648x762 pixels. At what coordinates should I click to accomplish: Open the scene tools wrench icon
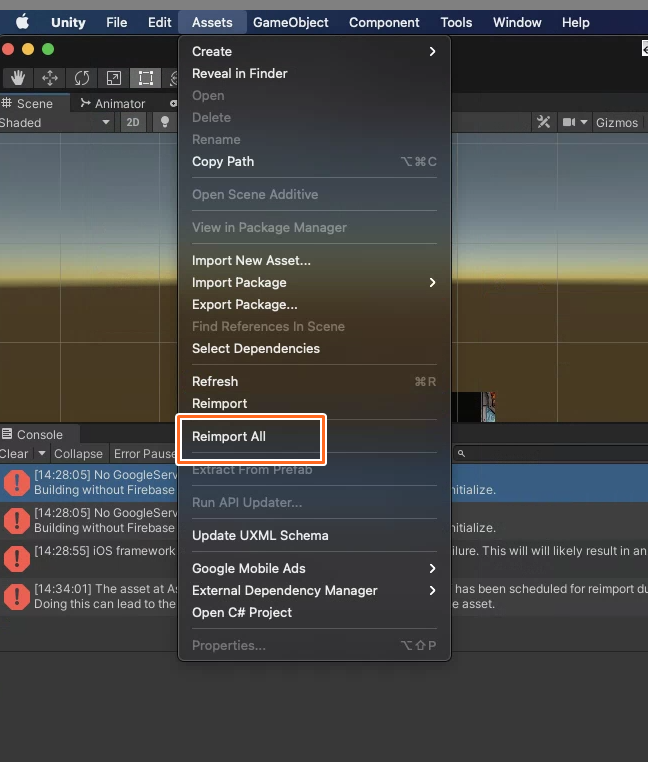coord(543,122)
